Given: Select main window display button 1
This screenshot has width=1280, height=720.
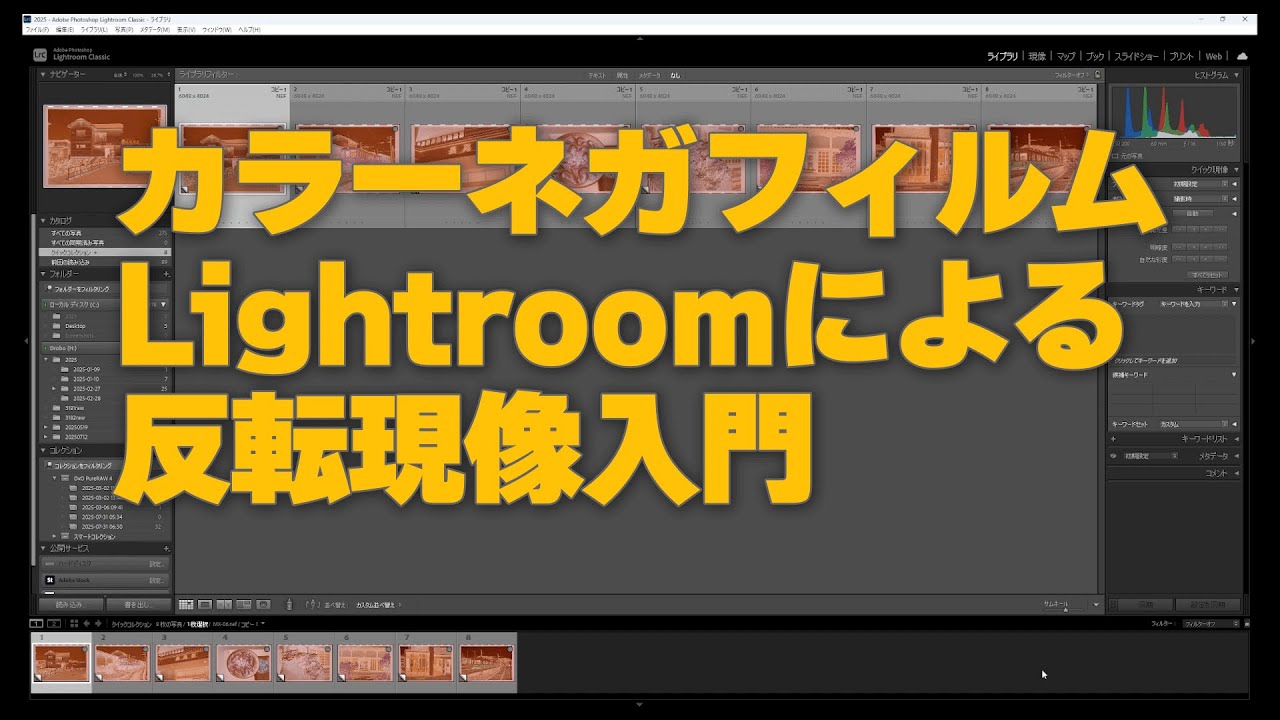Looking at the screenshot, I should click(x=37, y=623).
